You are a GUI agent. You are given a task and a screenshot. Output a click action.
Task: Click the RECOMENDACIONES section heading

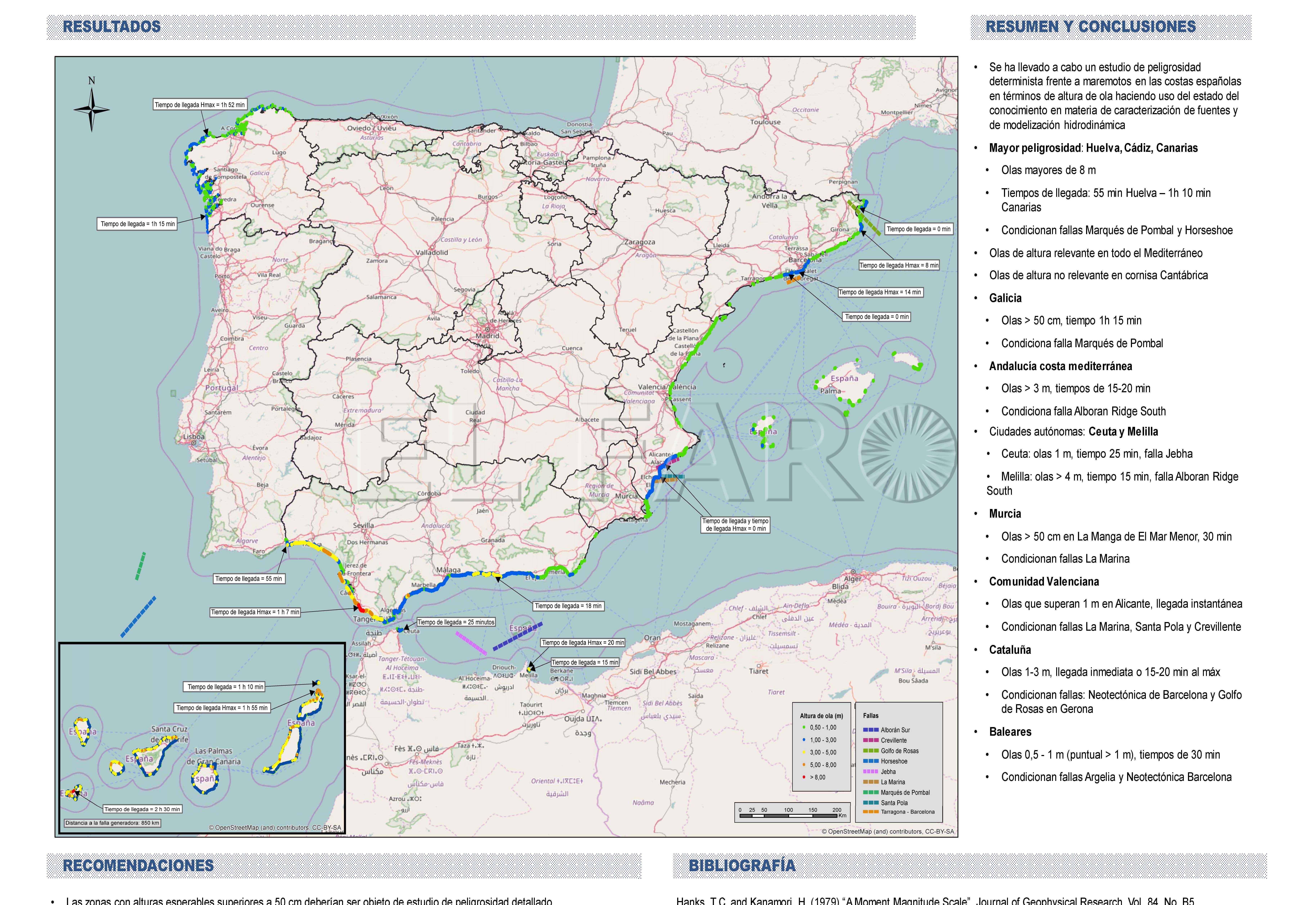(x=138, y=865)
